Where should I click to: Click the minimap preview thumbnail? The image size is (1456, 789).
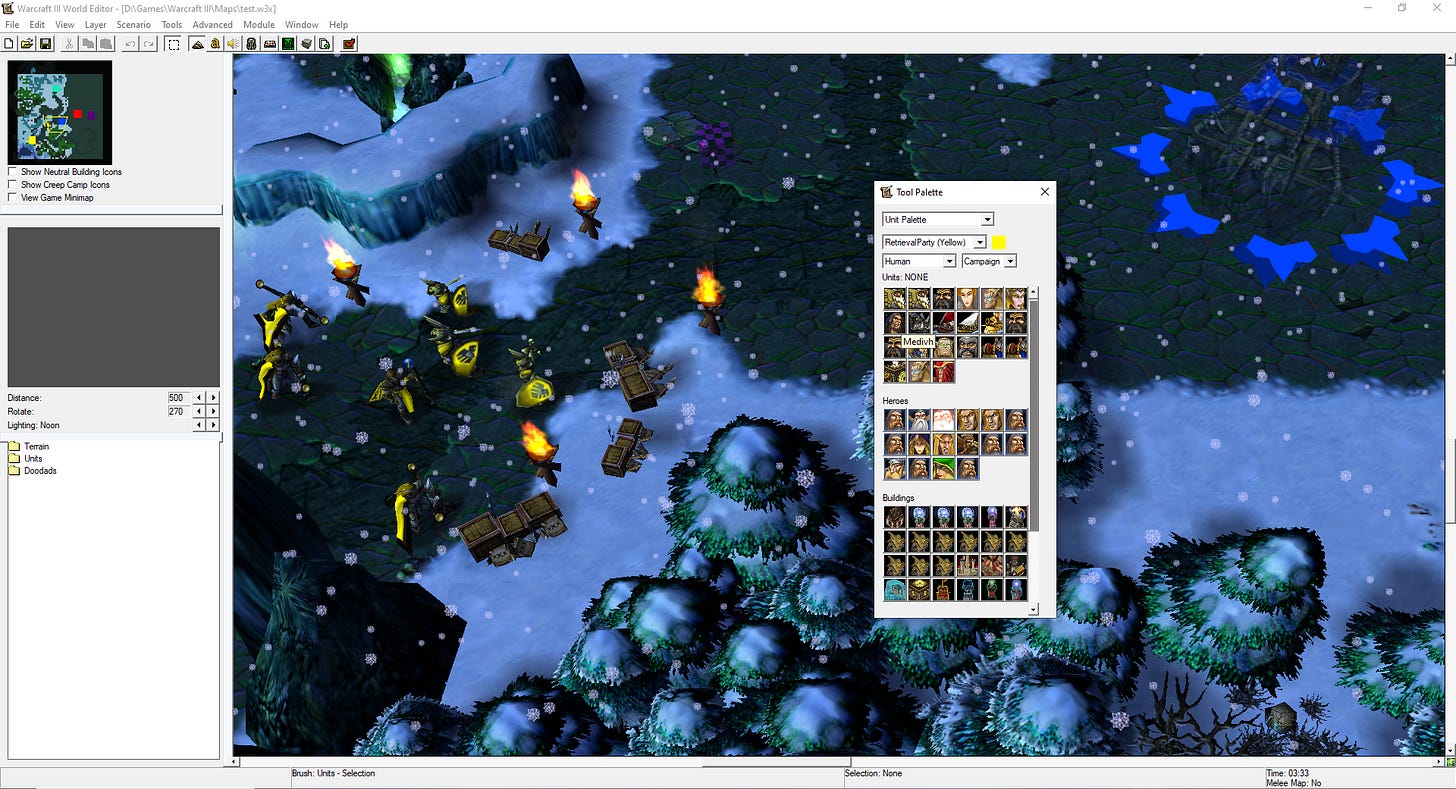[60, 113]
